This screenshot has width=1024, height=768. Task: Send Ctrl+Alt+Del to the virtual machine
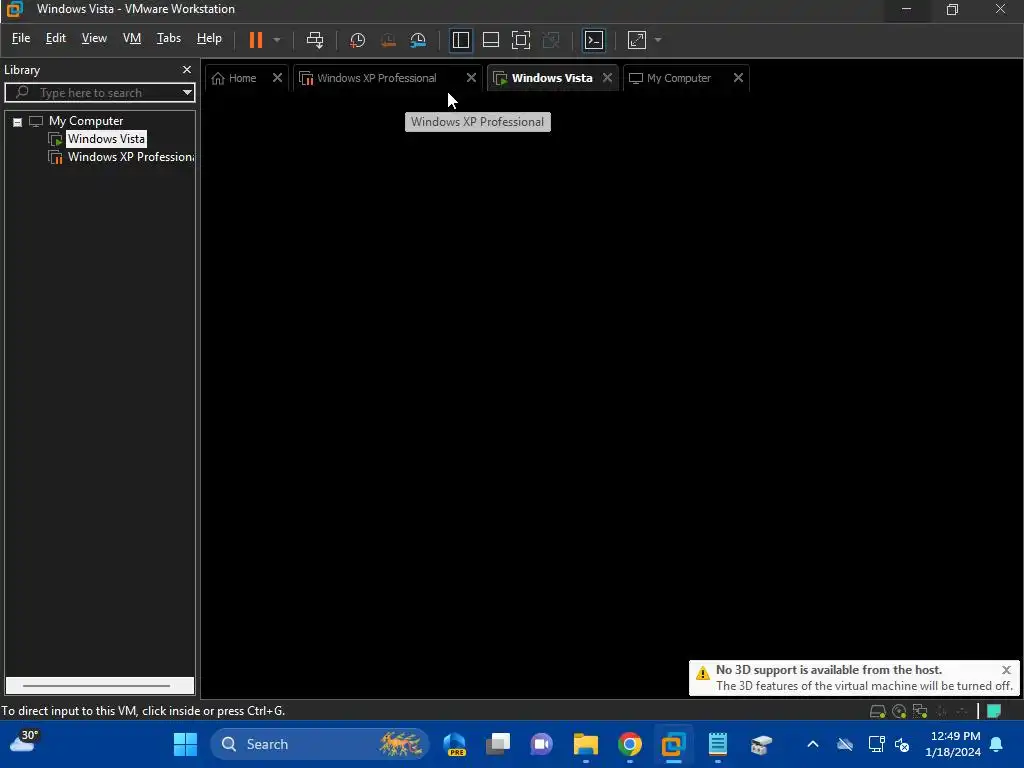315,40
